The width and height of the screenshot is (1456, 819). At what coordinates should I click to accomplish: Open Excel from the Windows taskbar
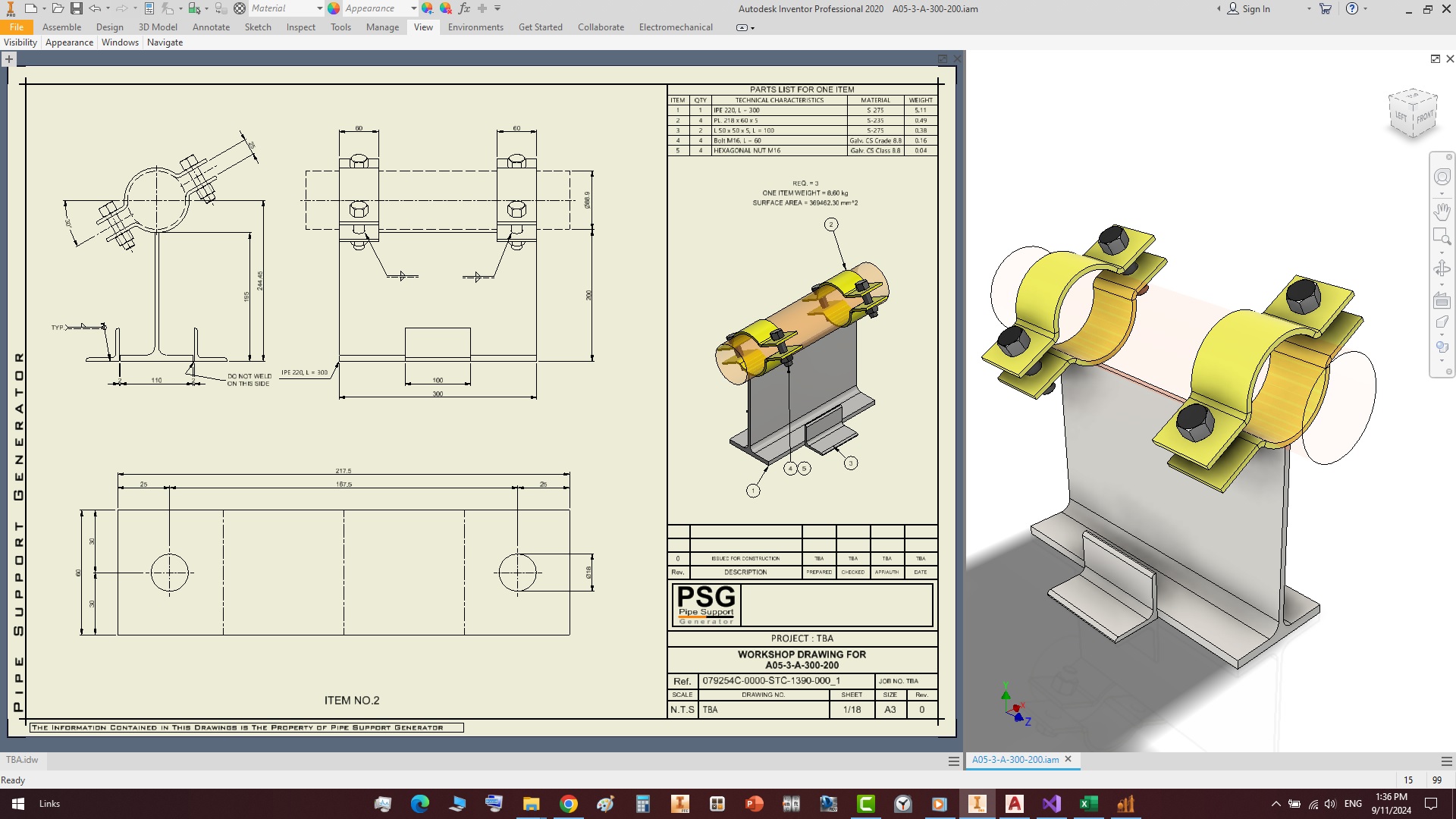[1088, 804]
